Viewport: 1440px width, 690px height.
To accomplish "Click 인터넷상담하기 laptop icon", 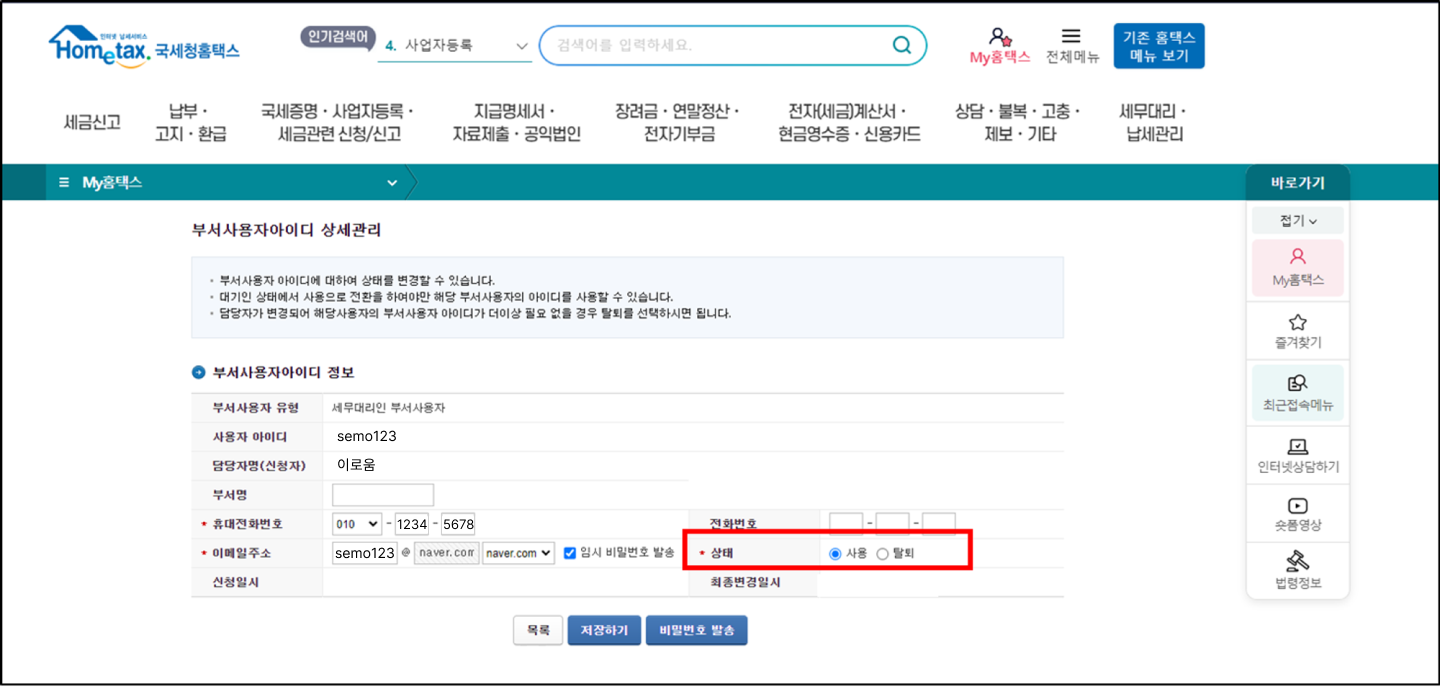I will (x=1297, y=447).
